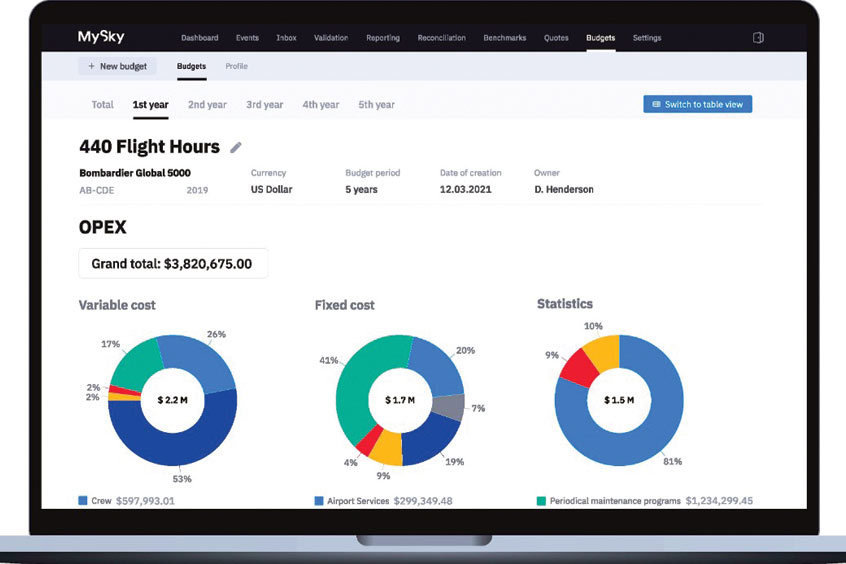
Task: Open the Dashboard menu item
Action: pos(199,38)
